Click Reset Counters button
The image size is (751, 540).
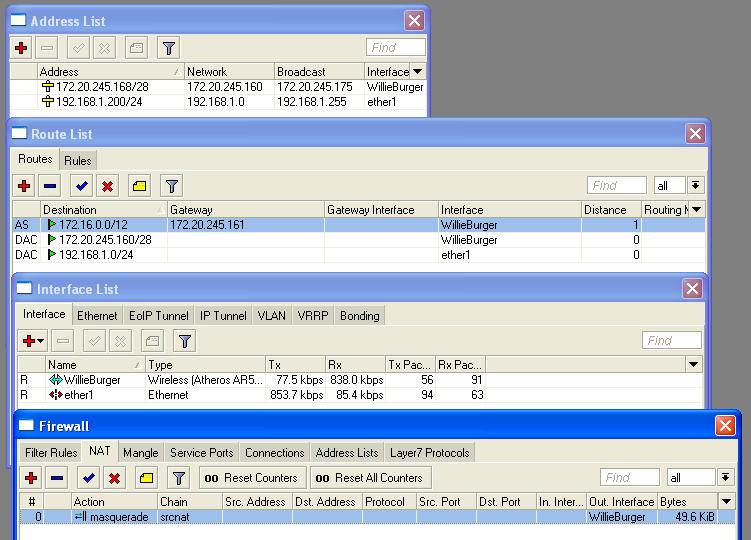tap(251, 478)
